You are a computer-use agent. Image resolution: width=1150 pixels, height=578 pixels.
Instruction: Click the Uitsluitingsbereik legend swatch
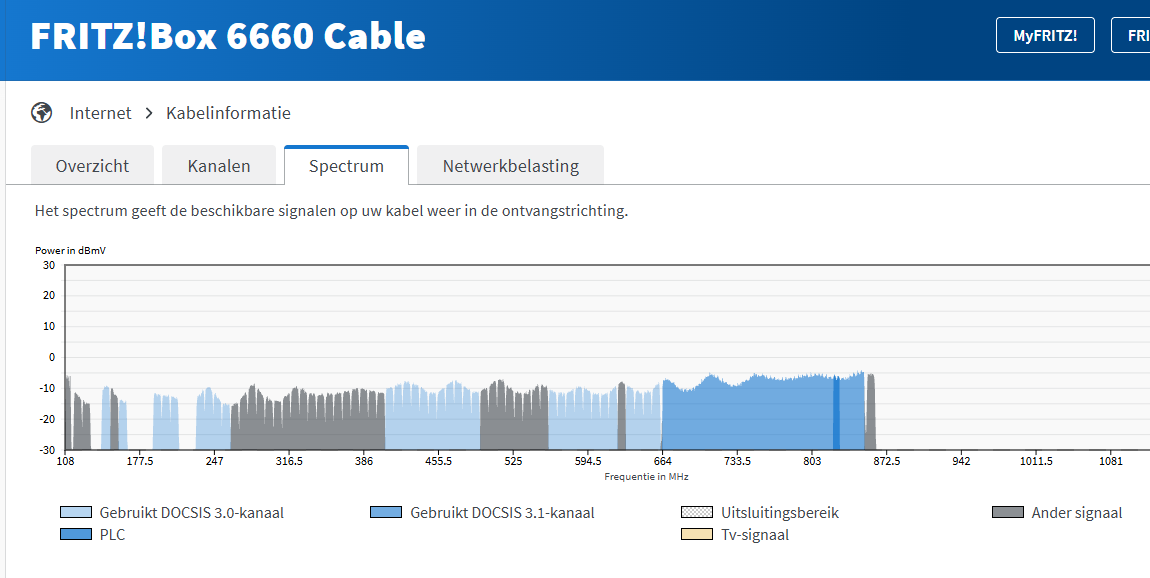point(697,513)
